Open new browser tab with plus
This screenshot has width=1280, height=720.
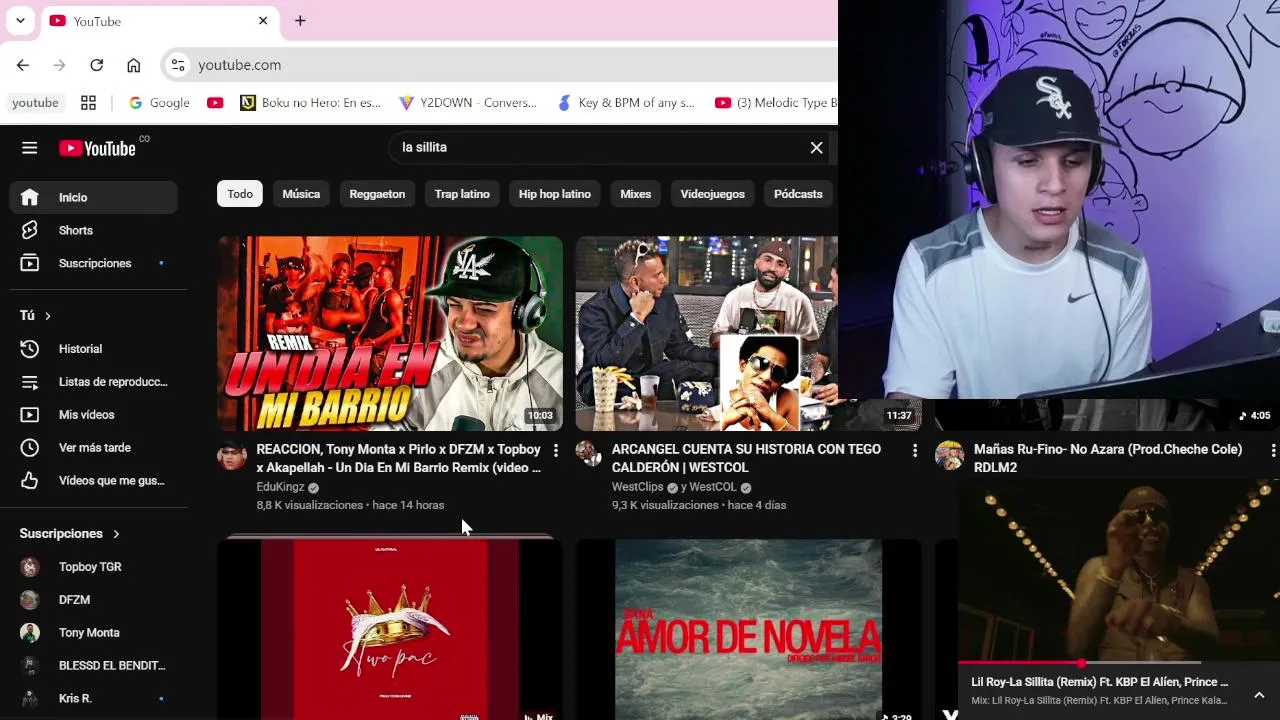300,21
